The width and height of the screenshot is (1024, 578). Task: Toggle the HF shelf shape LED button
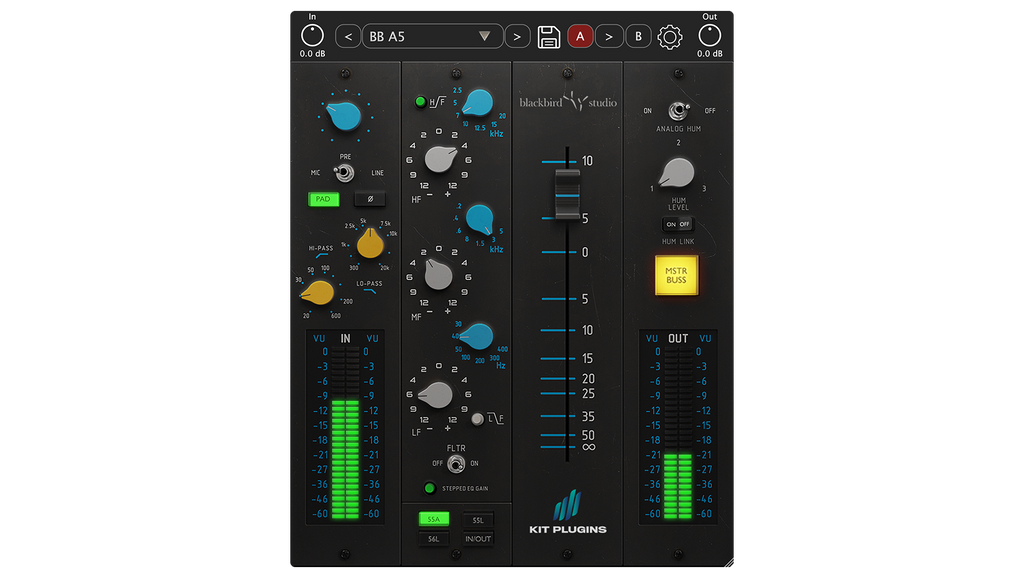(x=421, y=102)
